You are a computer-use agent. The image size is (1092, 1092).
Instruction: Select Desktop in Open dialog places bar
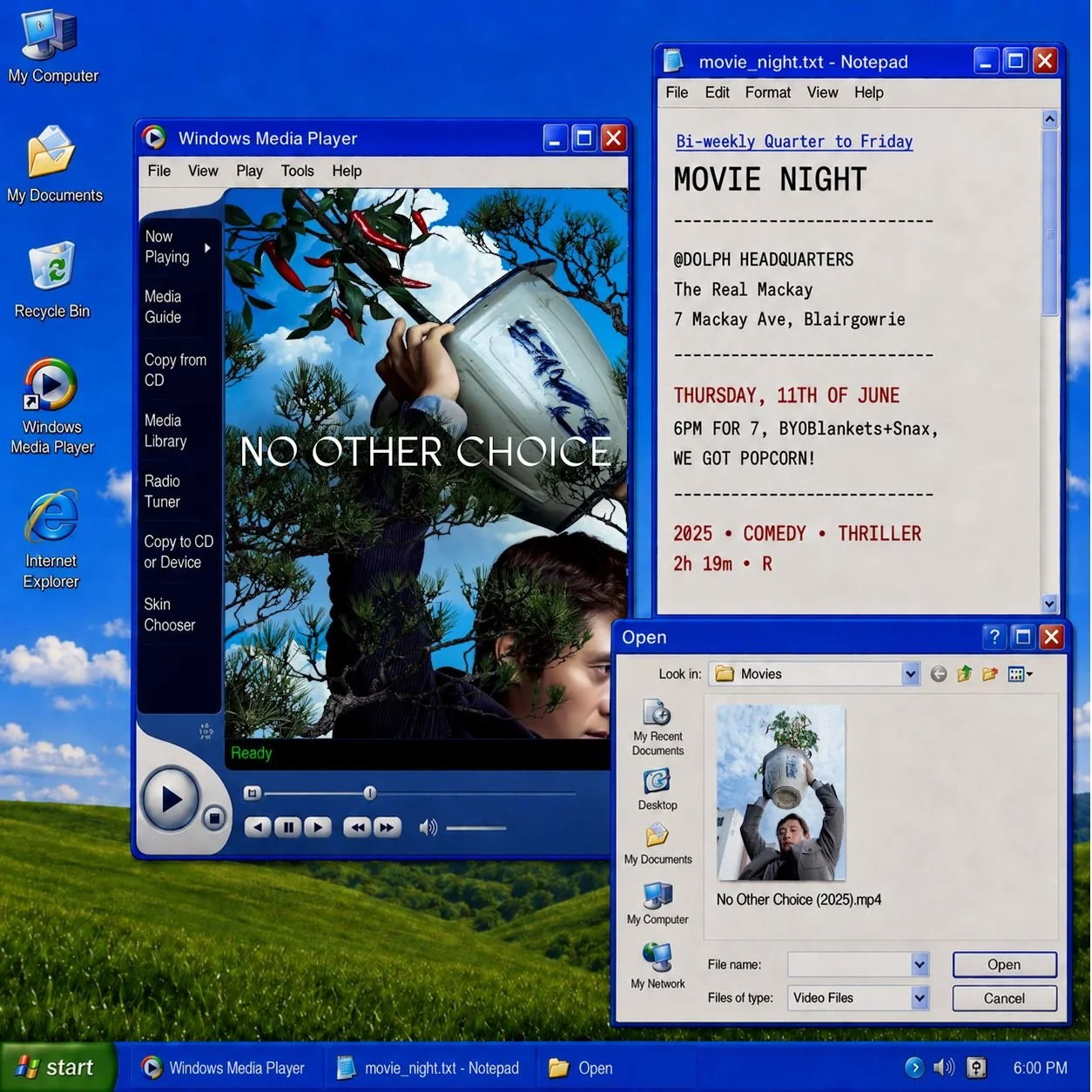tap(657, 790)
